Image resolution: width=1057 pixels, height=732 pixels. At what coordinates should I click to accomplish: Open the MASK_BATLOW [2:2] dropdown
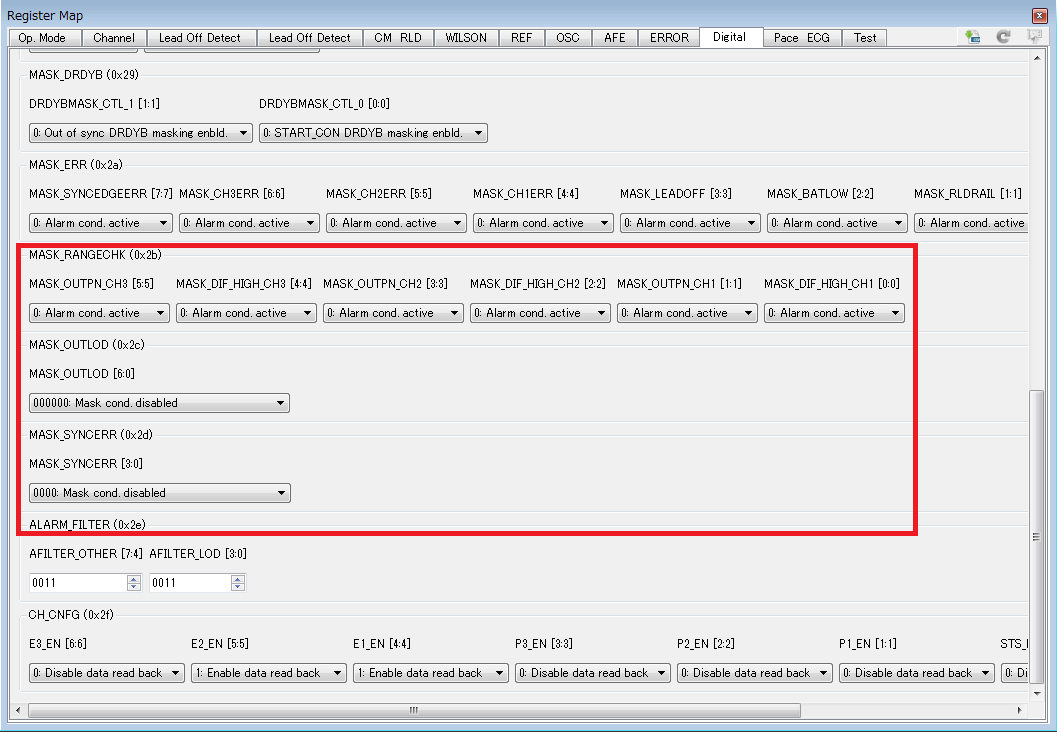click(x=837, y=222)
